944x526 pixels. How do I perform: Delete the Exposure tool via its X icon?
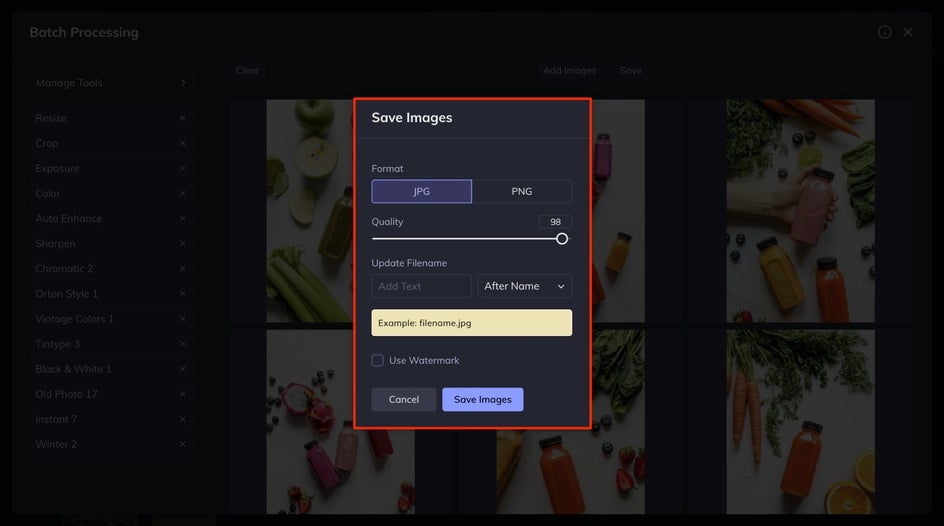point(182,169)
